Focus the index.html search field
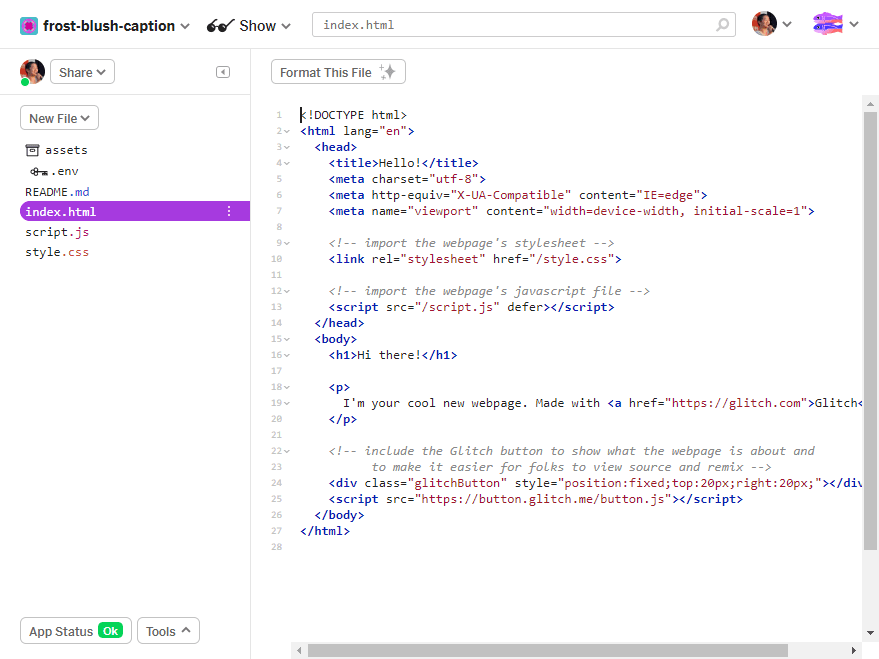The height and width of the screenshot is (659, 879). click(x=524, y=25)
